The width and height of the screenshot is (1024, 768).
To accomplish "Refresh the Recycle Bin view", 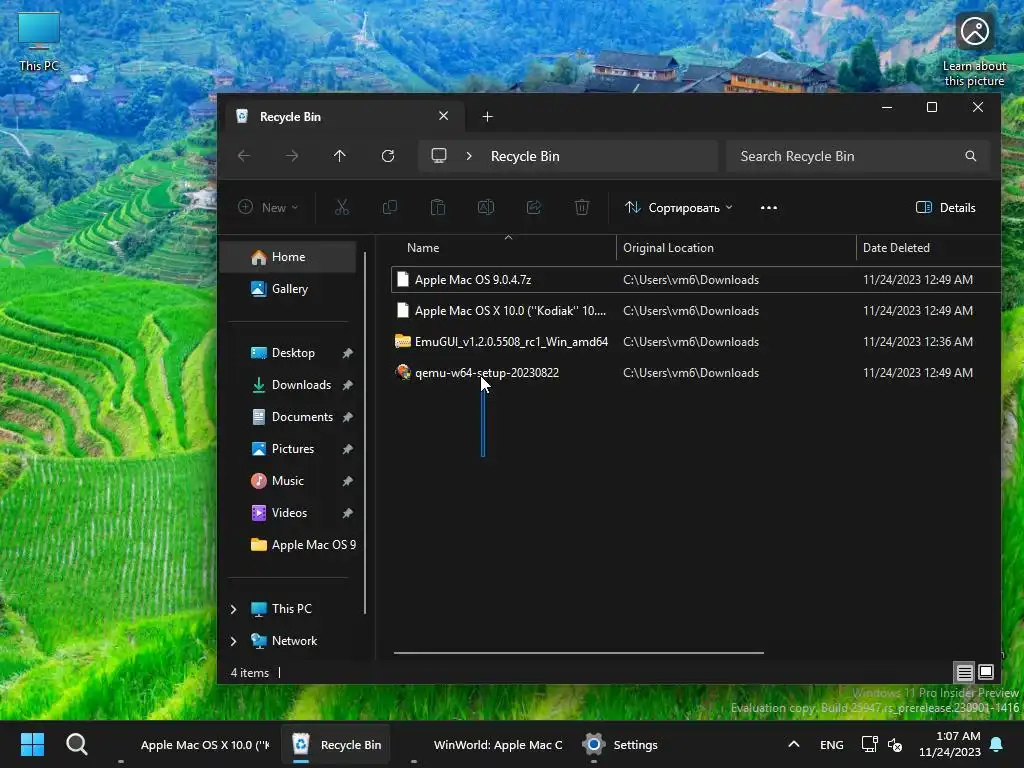I will tap(388, 156).
